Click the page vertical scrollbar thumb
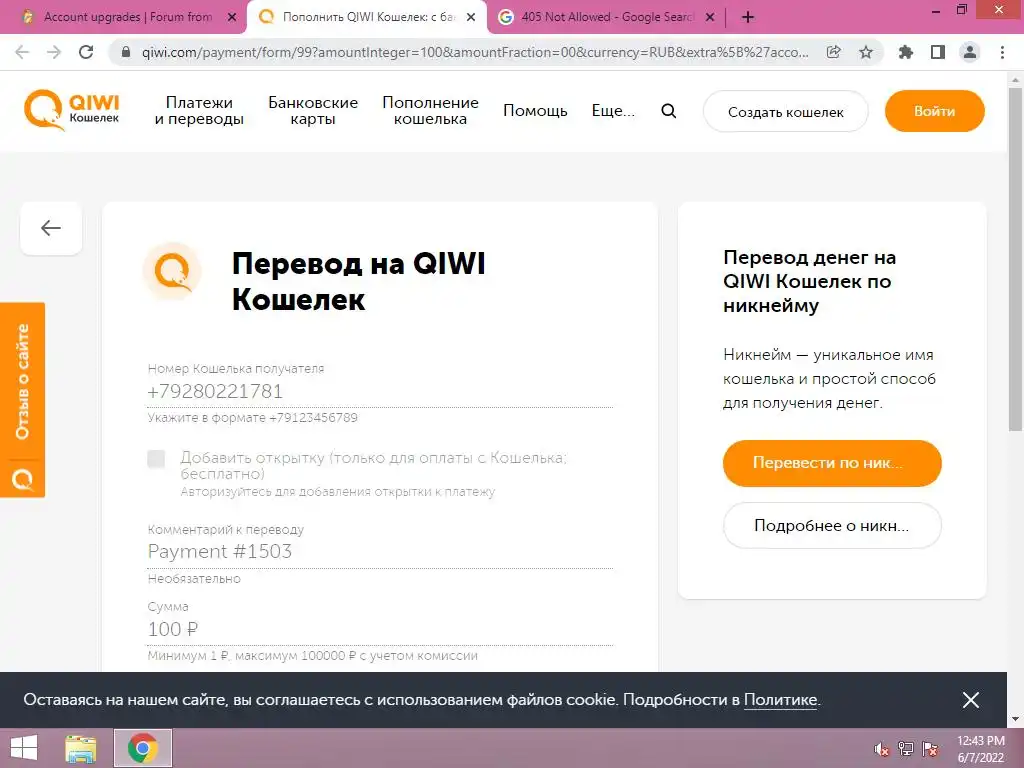Viewport: 1024px width, 768px height. [x=1015, y=258]
